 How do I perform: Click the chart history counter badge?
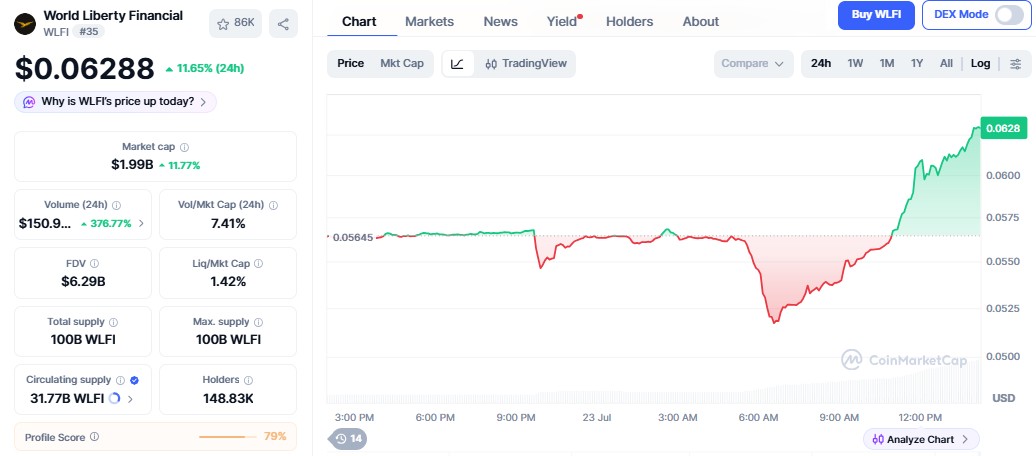click(x=349, y=439)
